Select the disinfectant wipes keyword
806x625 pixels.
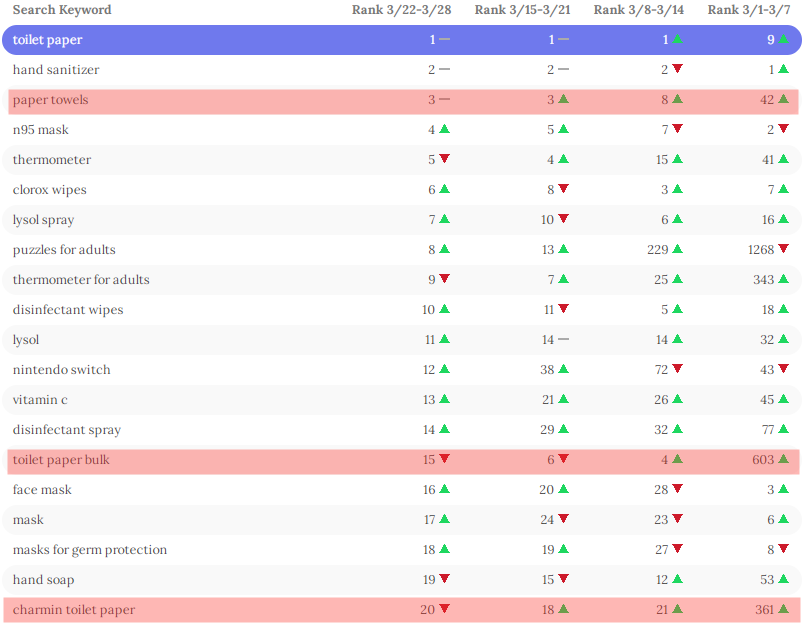click(x=68, y=309)
